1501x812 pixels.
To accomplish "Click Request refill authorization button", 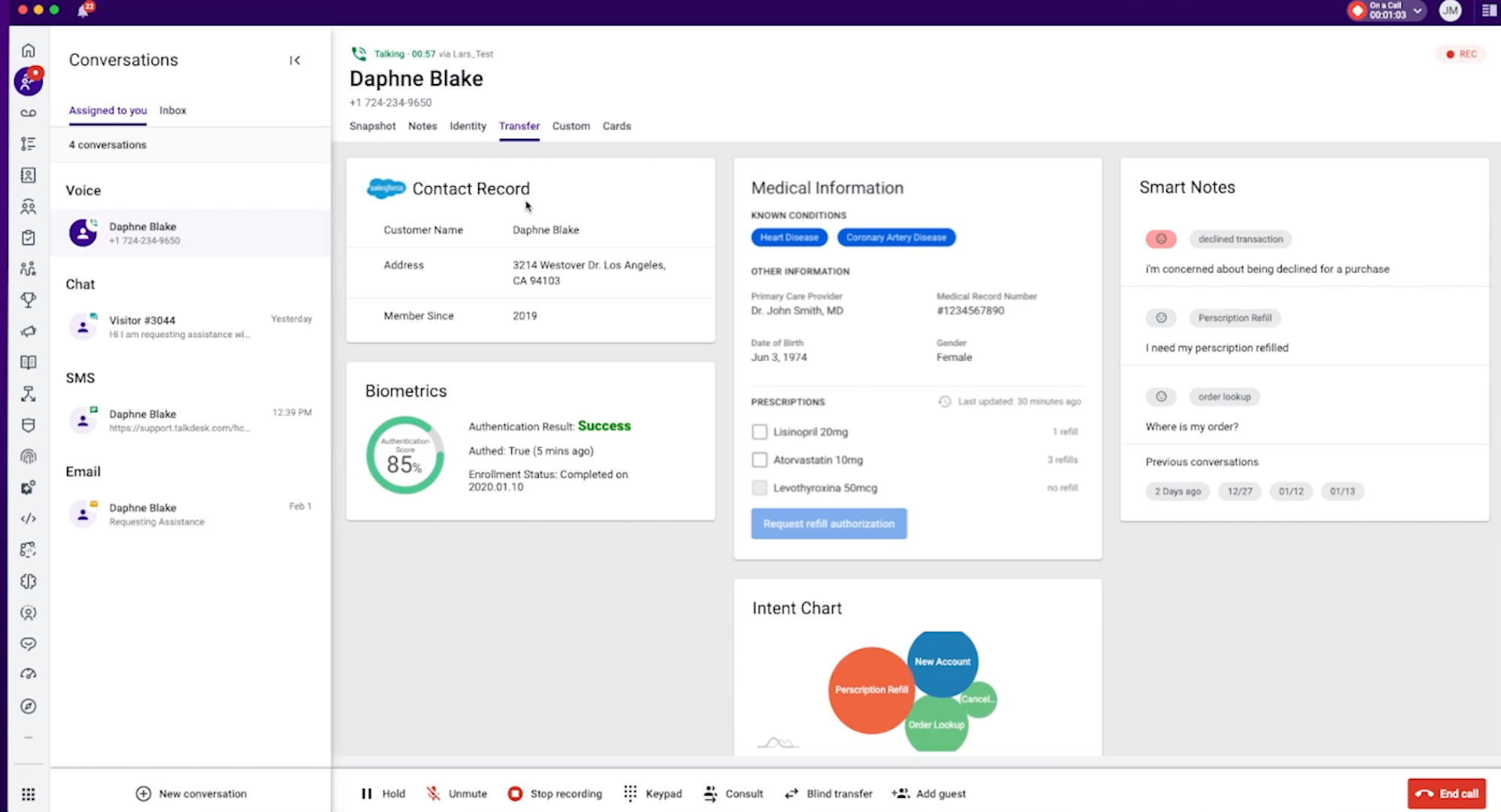I will coord(828,522).
